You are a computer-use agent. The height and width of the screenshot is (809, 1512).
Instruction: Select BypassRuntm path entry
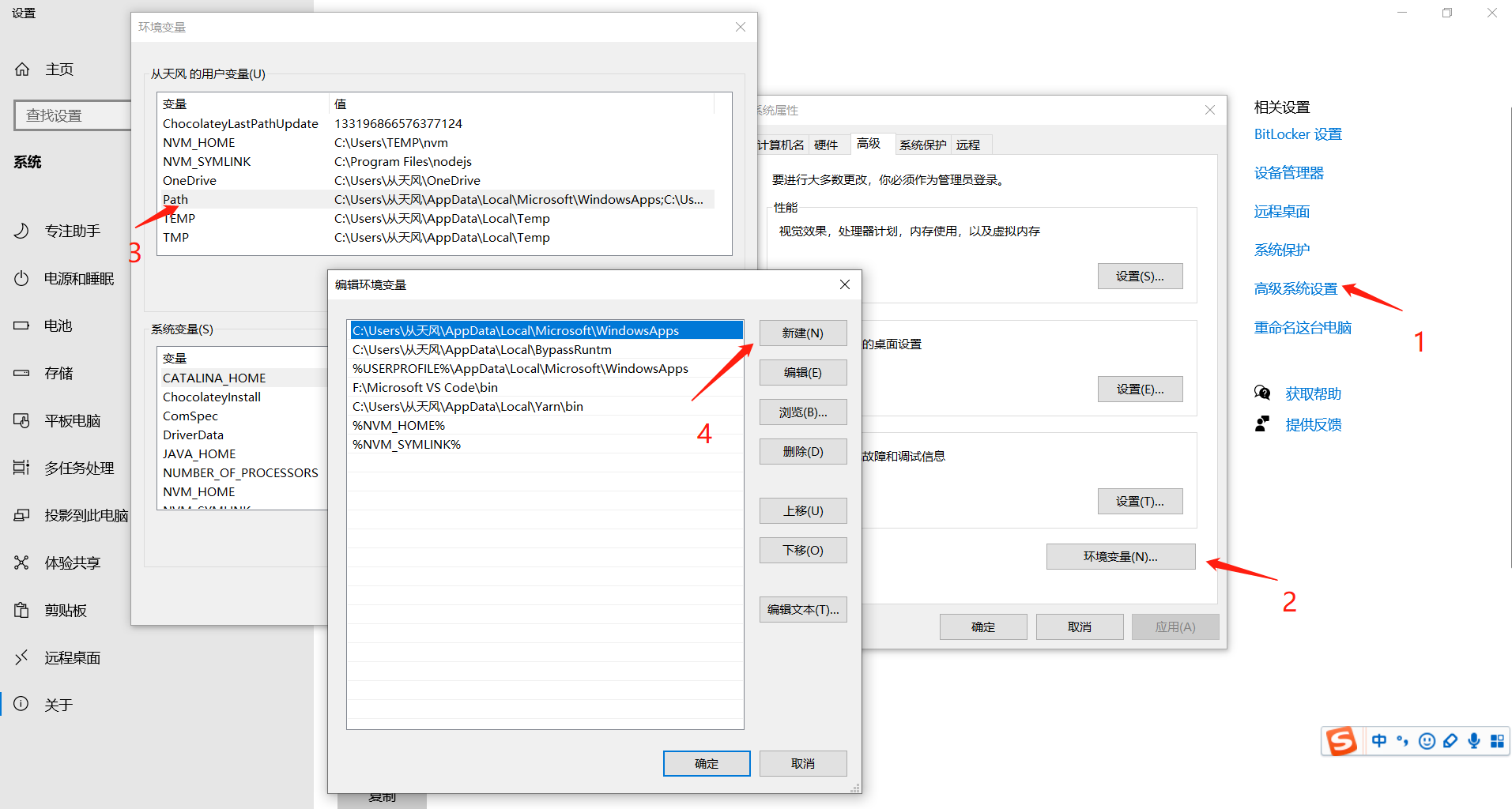546,350
